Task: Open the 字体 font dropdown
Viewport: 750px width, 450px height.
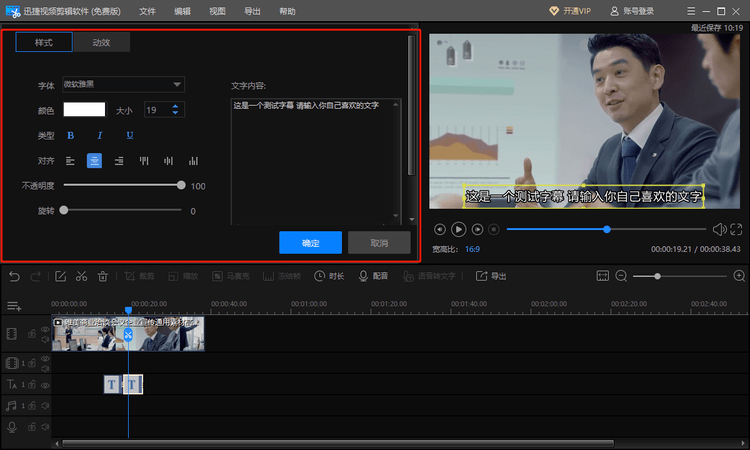Action: point(123,85)
